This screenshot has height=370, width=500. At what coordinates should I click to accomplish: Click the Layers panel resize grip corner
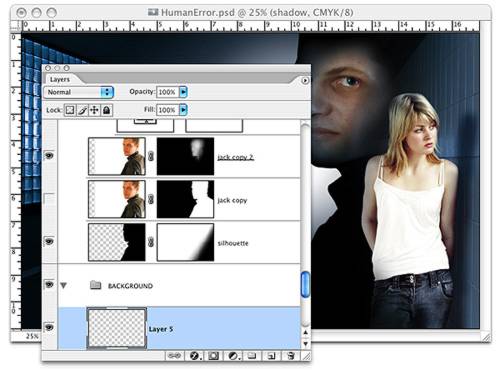(306, 356)
